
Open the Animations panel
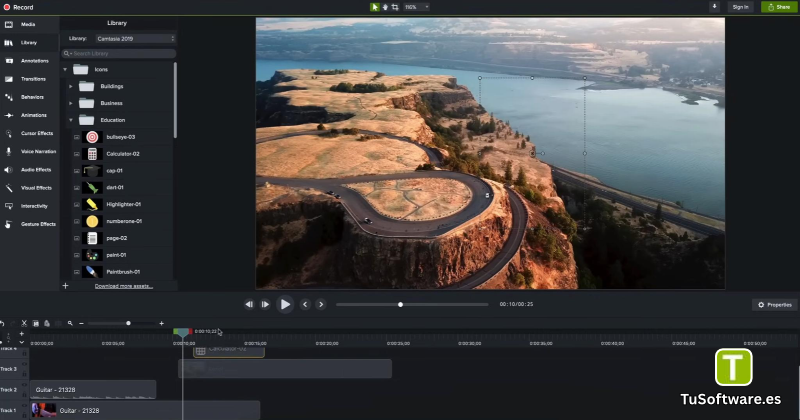29,115
